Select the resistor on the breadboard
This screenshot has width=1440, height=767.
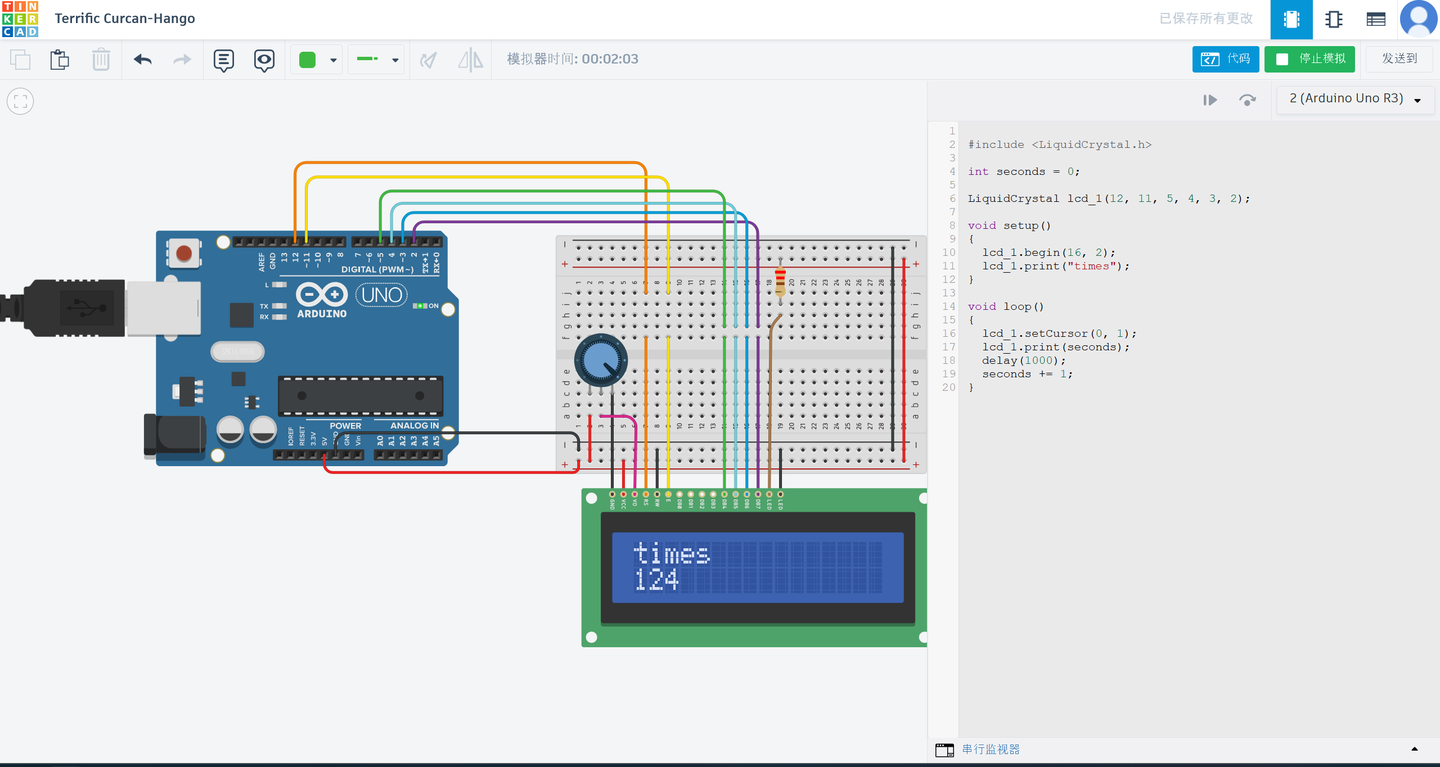point(780,280)
